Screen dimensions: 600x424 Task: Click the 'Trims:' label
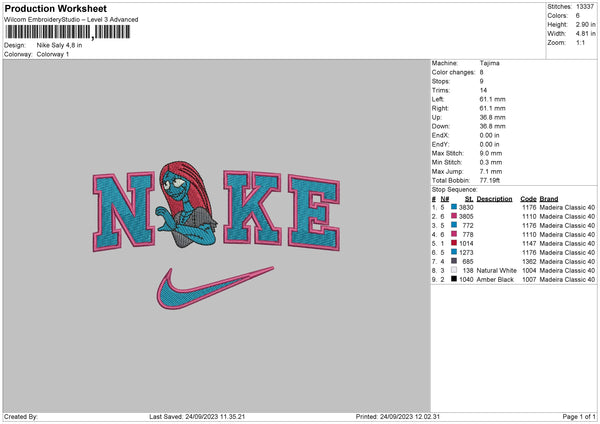441,90
